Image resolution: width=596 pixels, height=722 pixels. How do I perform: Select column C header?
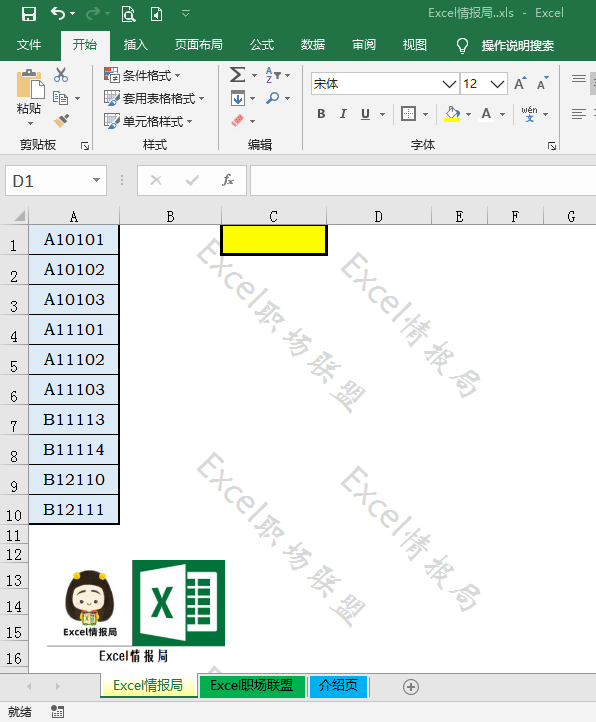click(274, 216)
